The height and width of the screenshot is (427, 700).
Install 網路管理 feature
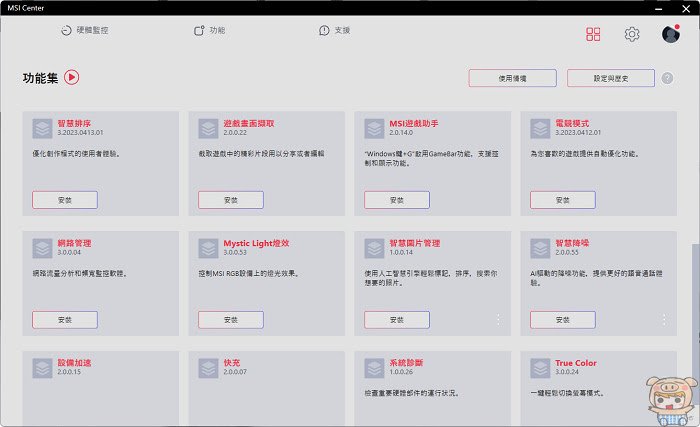65,320
